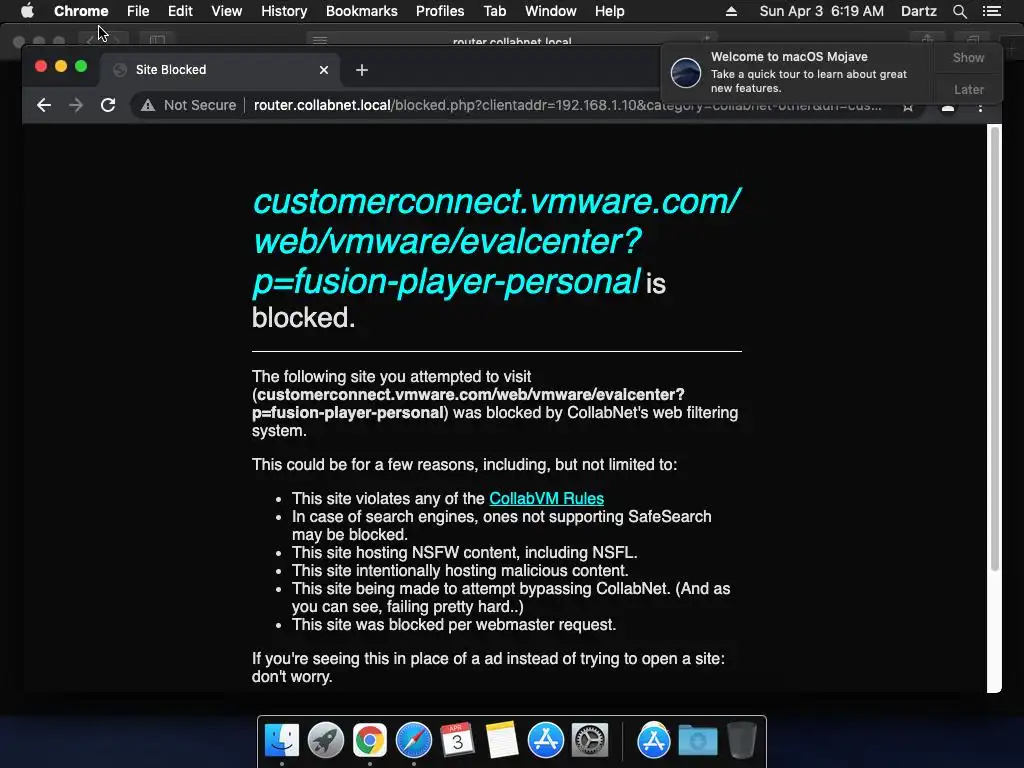
Task: Click the date and time in menu bar
Action: coord(822,11)
